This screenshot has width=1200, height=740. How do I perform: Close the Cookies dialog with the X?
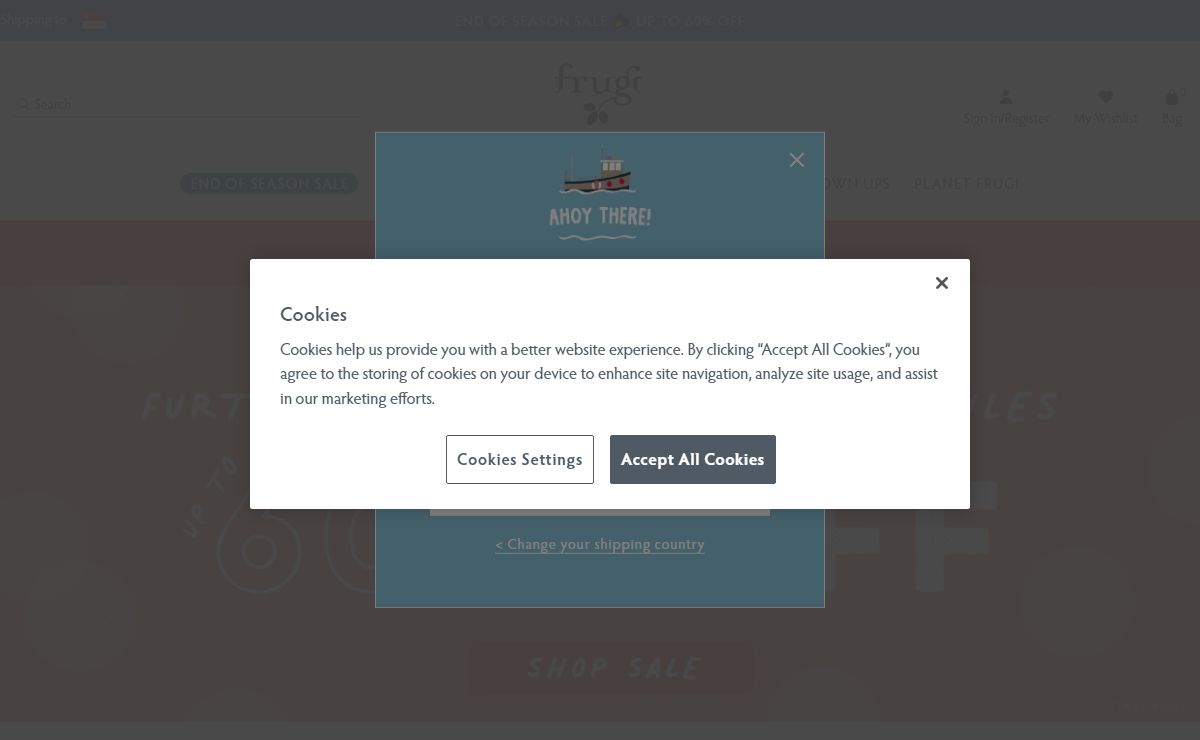pyautogui.click(x=941, y=283)
